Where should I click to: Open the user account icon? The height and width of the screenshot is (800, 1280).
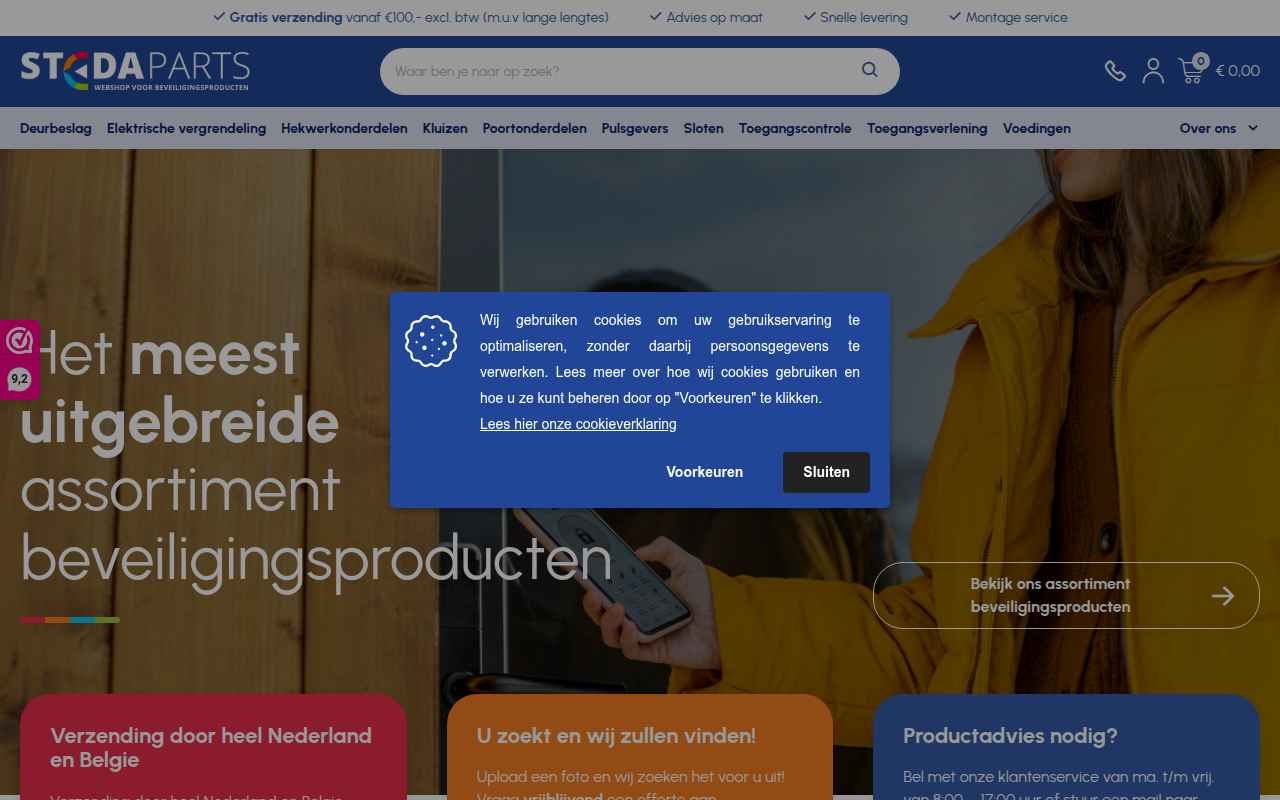pos(1153,71)
